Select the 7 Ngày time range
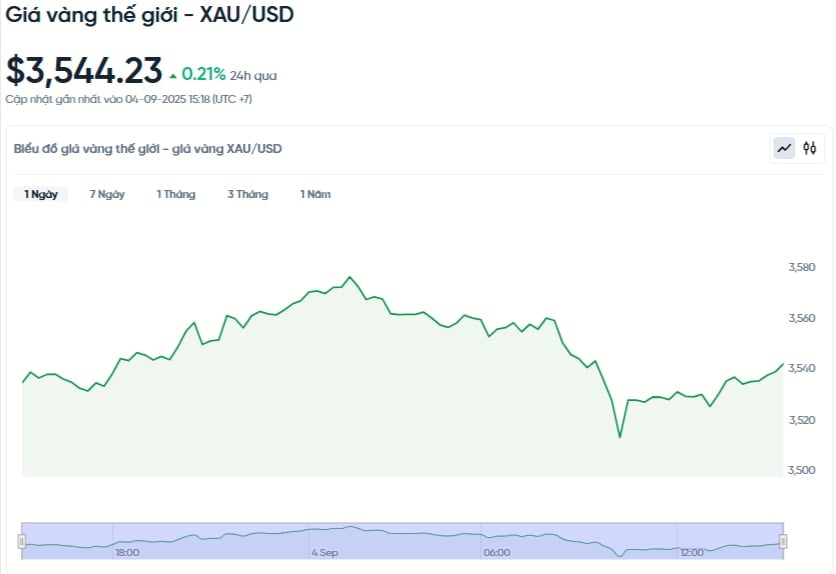Viewport: 836px width, 574px height. pos(107,195)
